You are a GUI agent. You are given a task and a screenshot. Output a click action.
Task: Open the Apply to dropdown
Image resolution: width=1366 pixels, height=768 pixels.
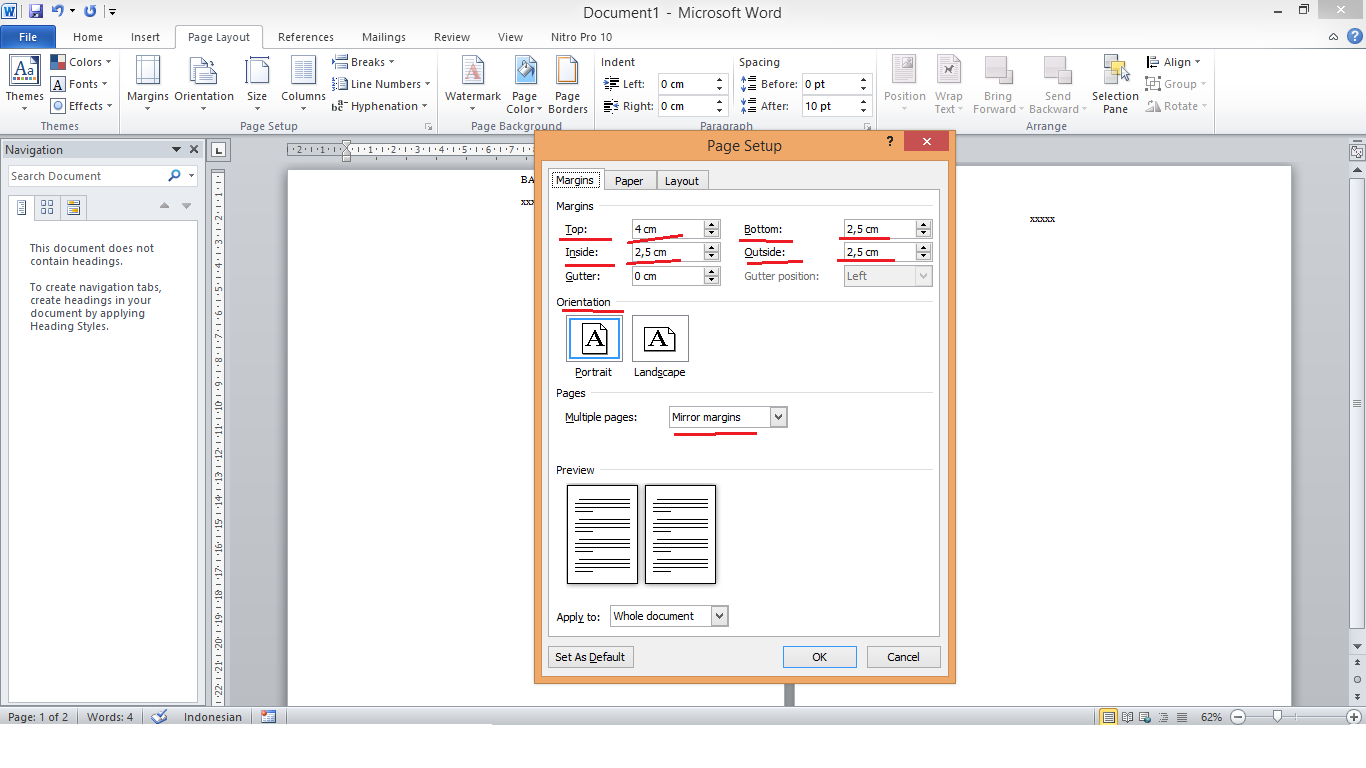click(x=719, y=616)
